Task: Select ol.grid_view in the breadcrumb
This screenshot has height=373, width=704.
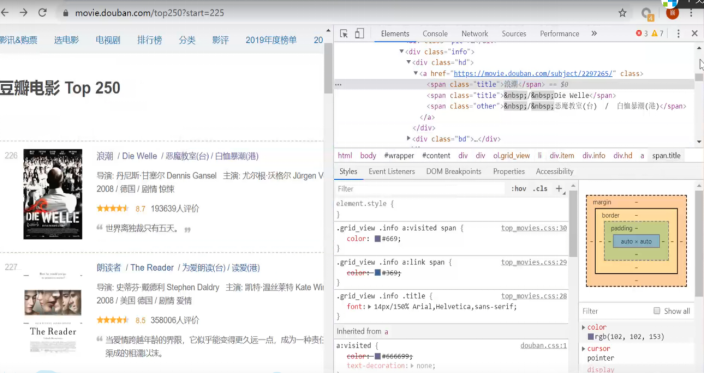Action: (511, 156)
